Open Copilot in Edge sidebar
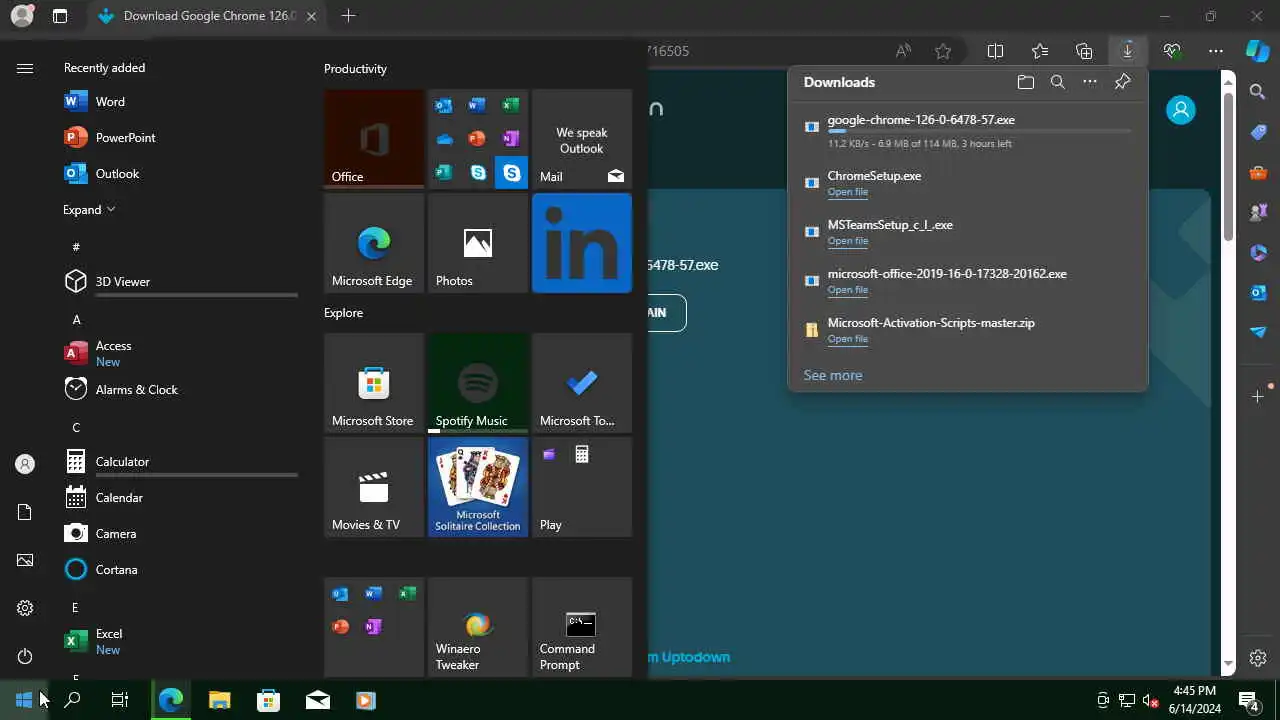The image size is (1280, 720). point(1257,50)
